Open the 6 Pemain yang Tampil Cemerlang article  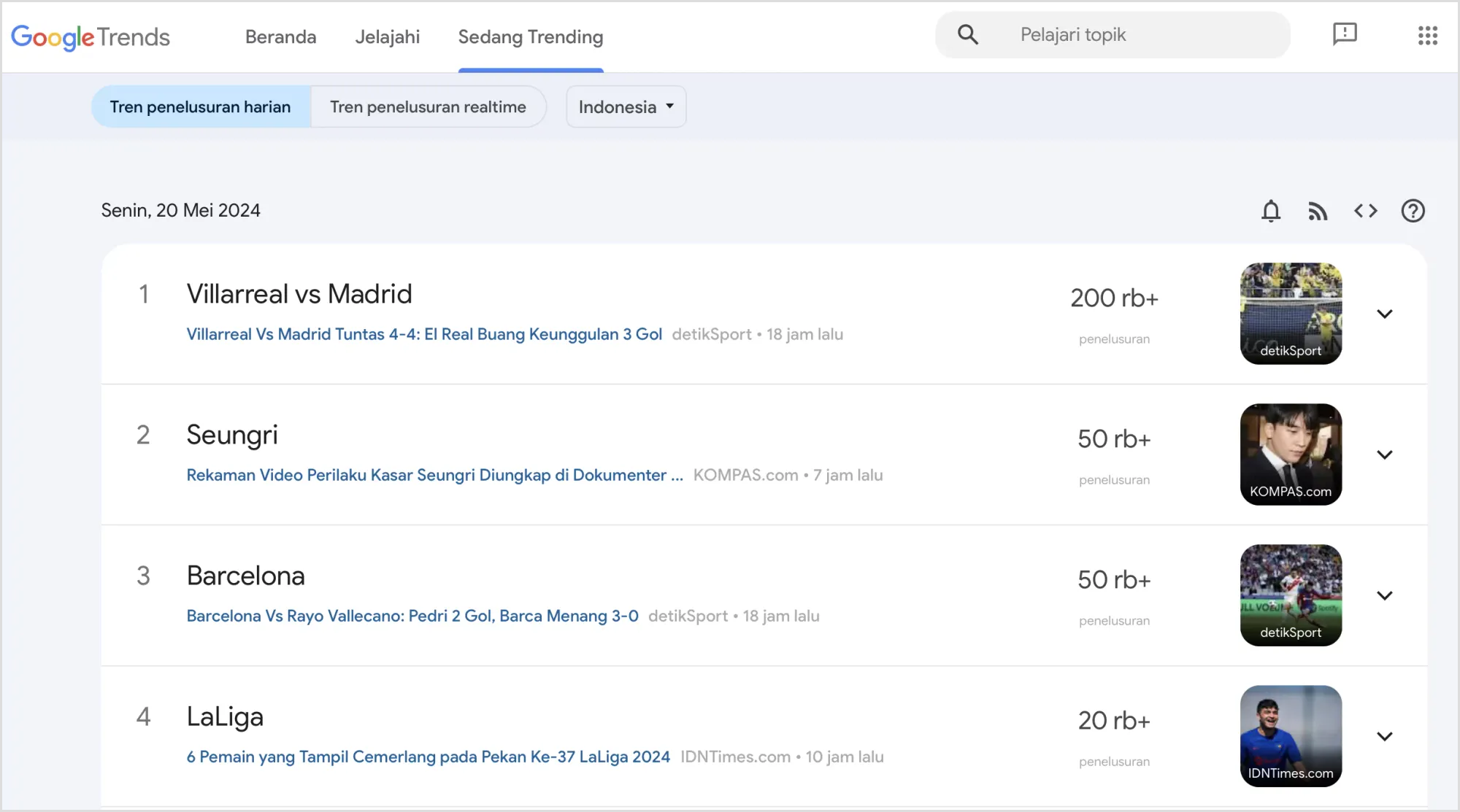(x=428, y=757)
